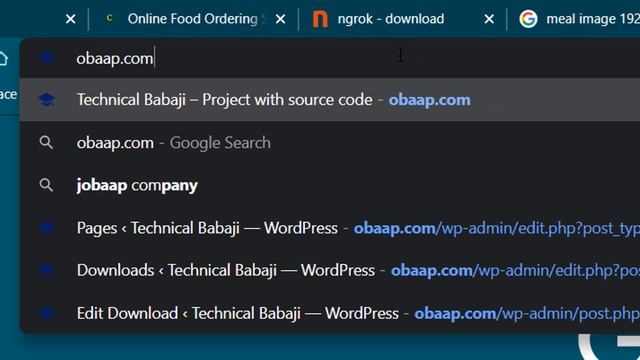This screenshot has width=640, height=360.
Task: Select jobaap company search suggestion
Action: 331,185
